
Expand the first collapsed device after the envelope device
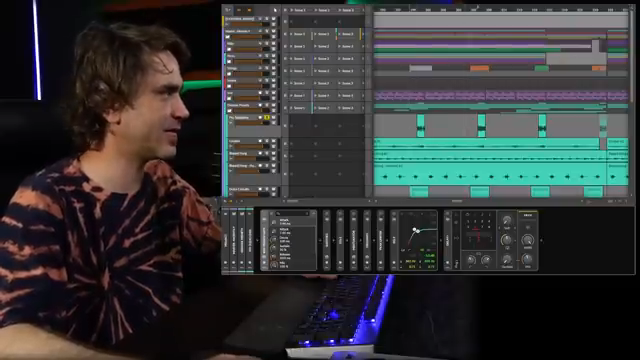tap(327, 240)
